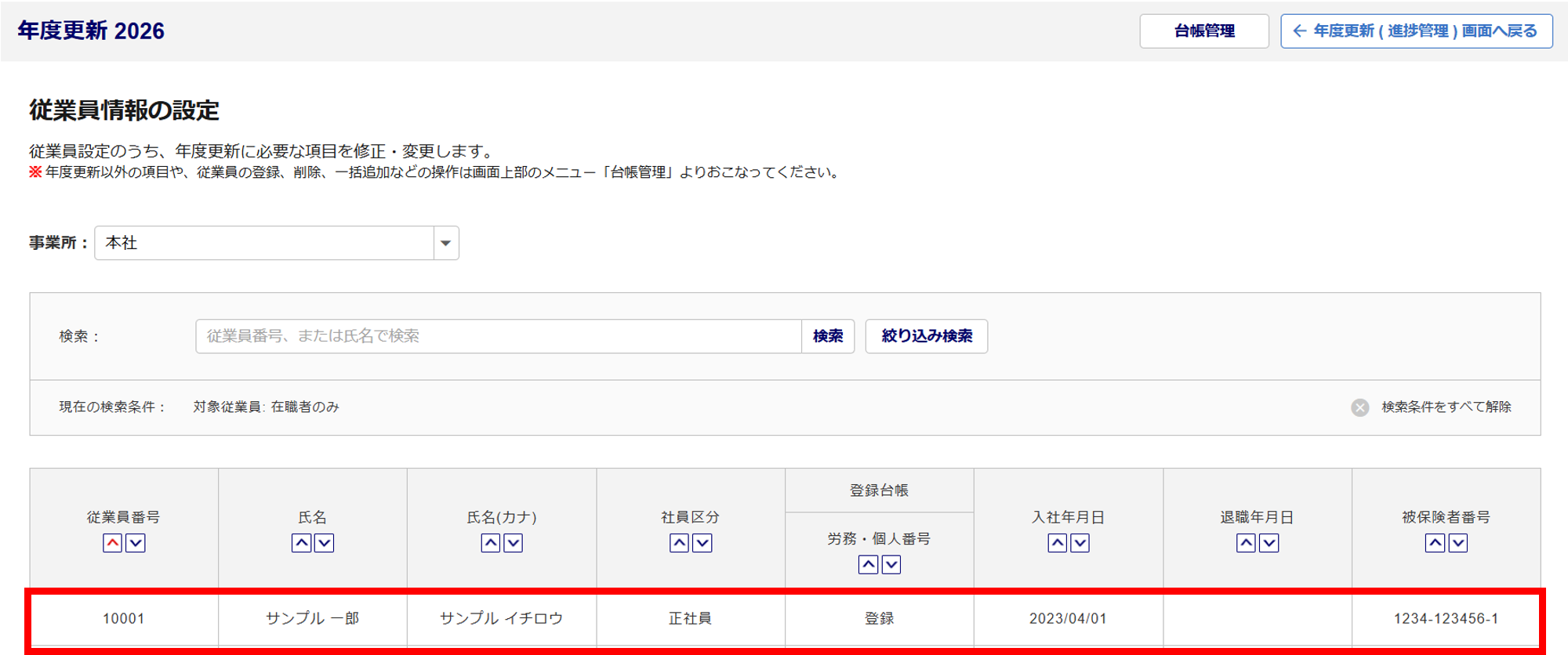
Task: Sort 従業員番号 column descending
Action: click(136, 543)
